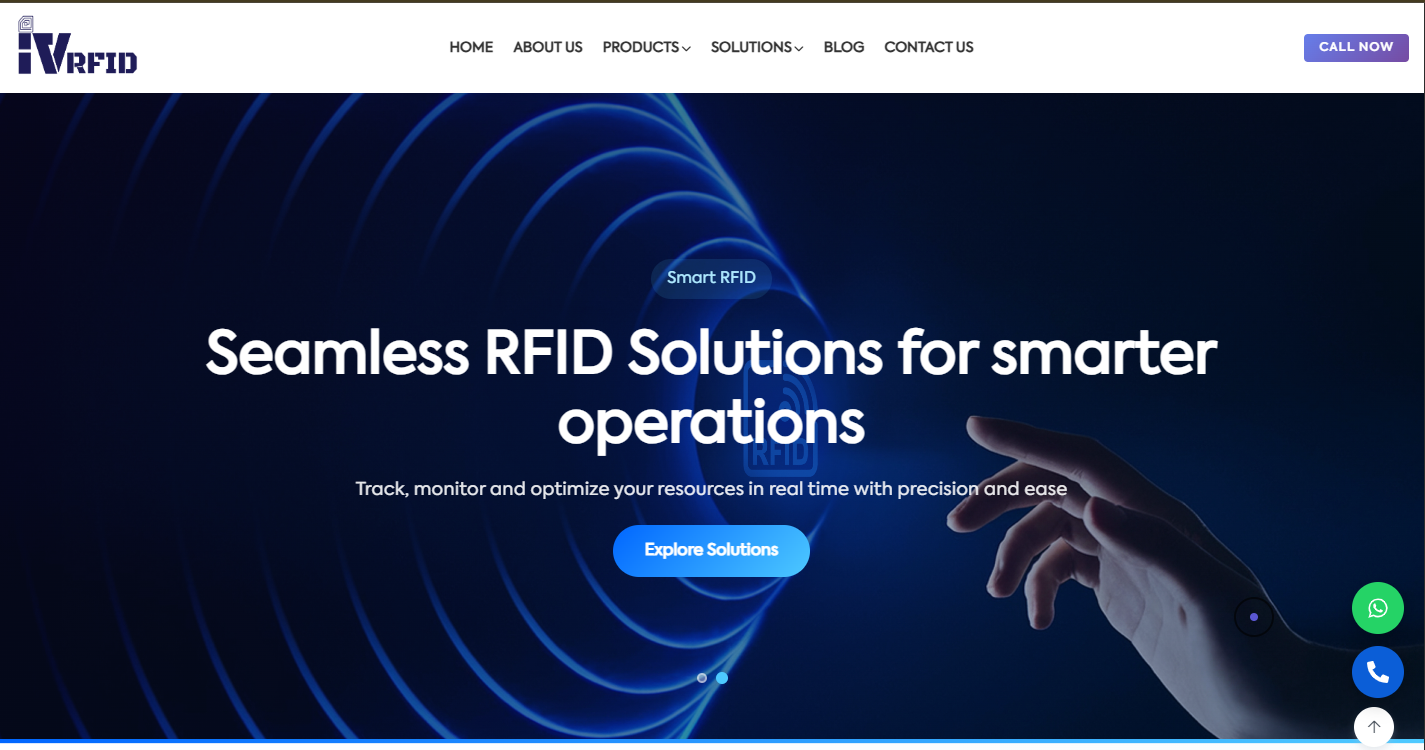Click the Explore Solutions button

[711, 550]
